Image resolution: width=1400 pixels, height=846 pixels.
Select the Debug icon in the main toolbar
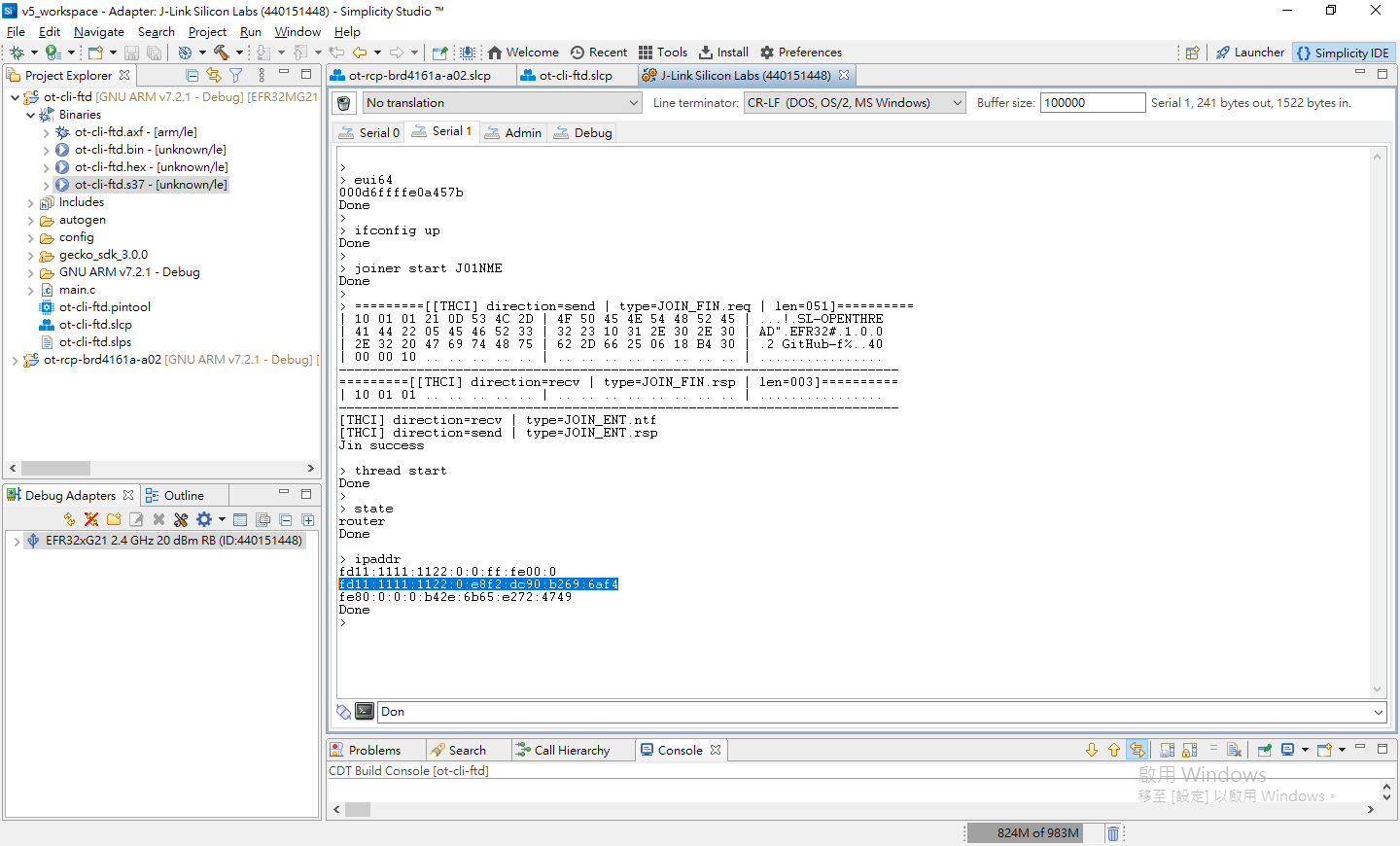[18, 52]
